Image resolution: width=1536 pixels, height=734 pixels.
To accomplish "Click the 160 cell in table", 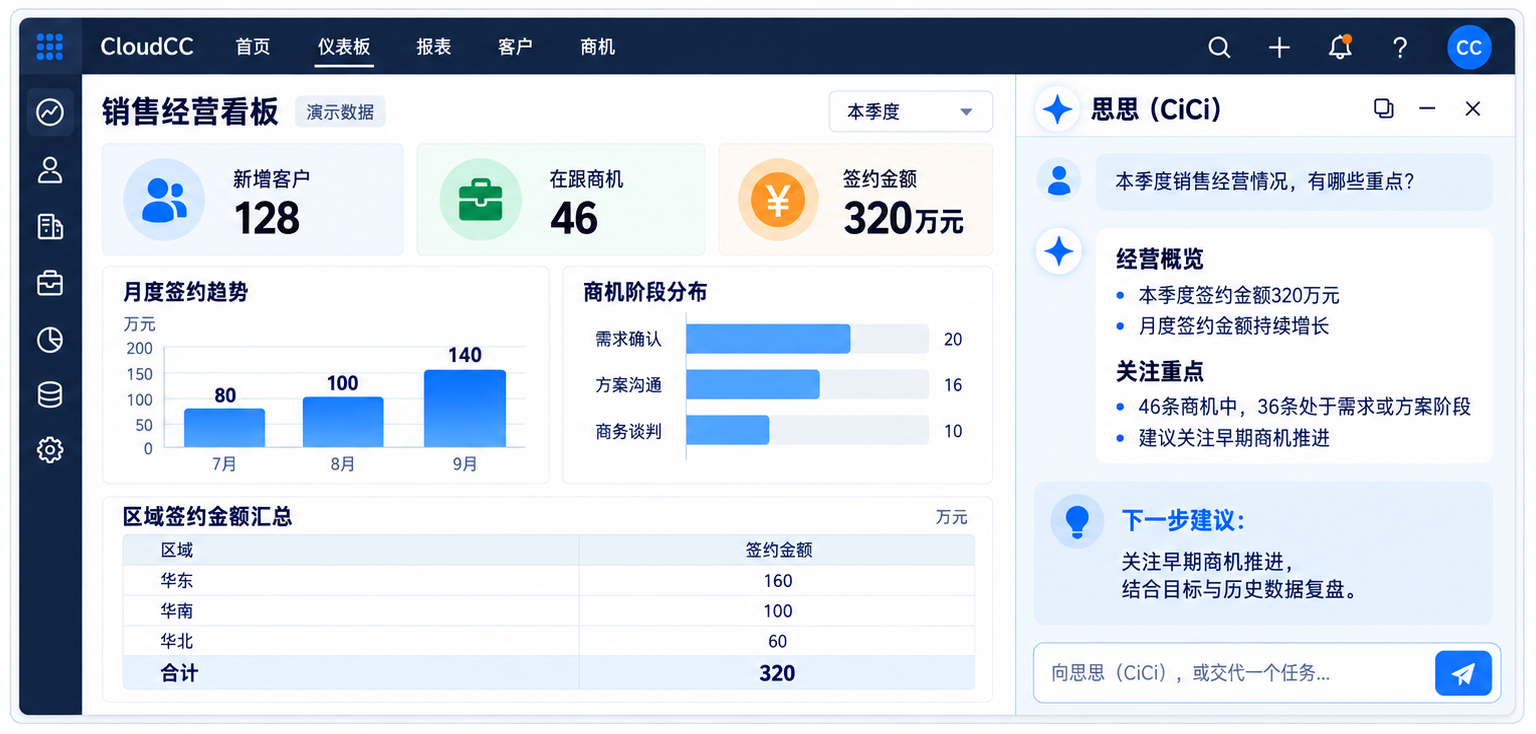I will pos(777,581).
